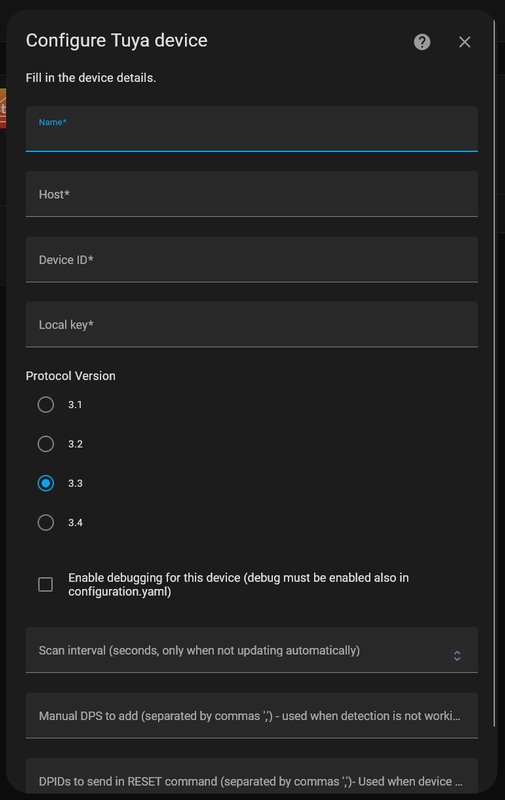Click the orange icon behind the dialog
505x800 pixels.
click(3, 108)
